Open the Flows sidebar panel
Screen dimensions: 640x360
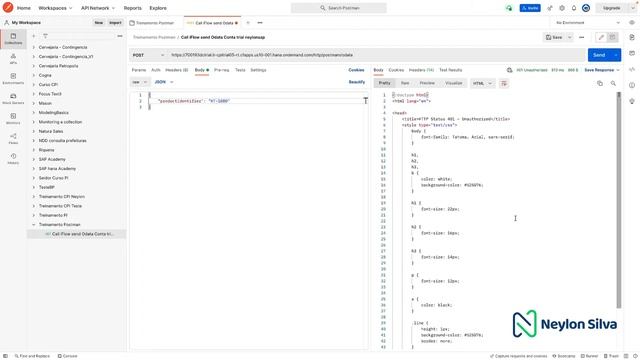click(13, 139)
